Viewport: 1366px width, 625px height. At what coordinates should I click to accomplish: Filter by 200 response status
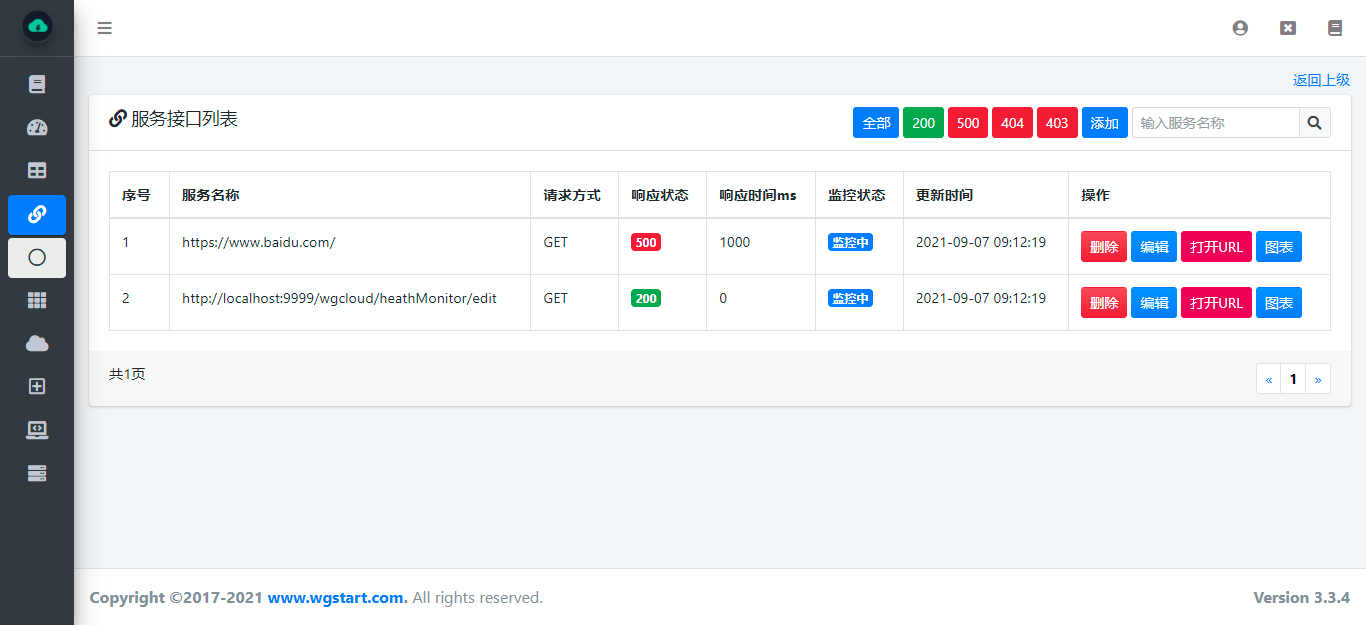(922, 122)
